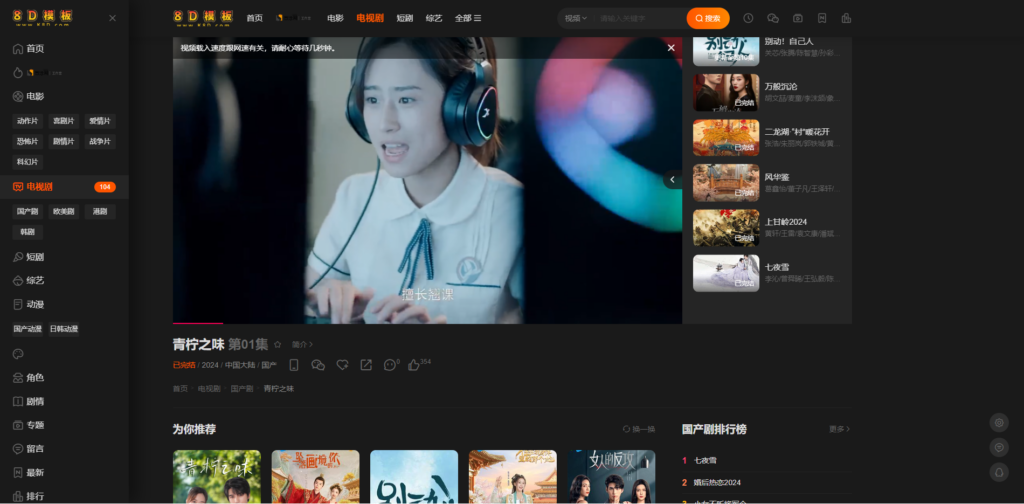The width and height of the screenshot is (1024, 504).
Task: Expand the 全部 menu in the top navigation
Action: pos(468,18)
